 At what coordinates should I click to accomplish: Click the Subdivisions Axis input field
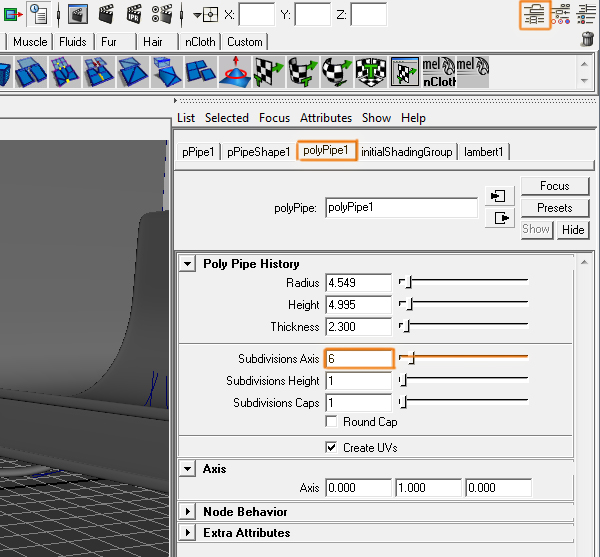tap(358, 359)
